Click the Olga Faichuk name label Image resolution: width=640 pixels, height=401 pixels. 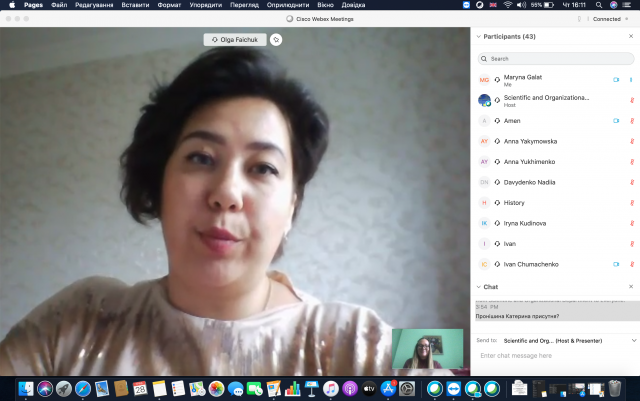[235, 40]
